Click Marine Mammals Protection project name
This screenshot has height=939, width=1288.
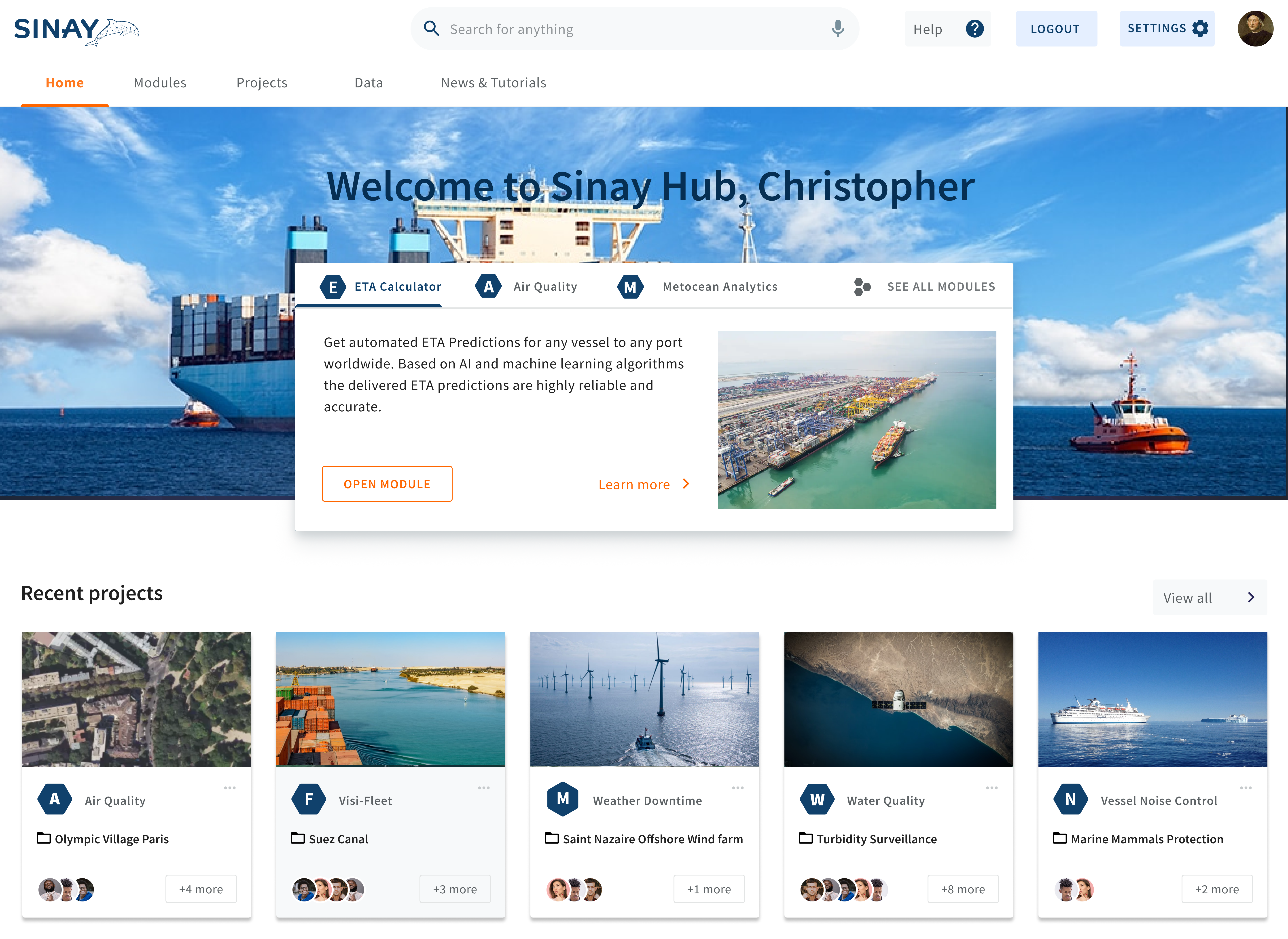pos(1147,839)
